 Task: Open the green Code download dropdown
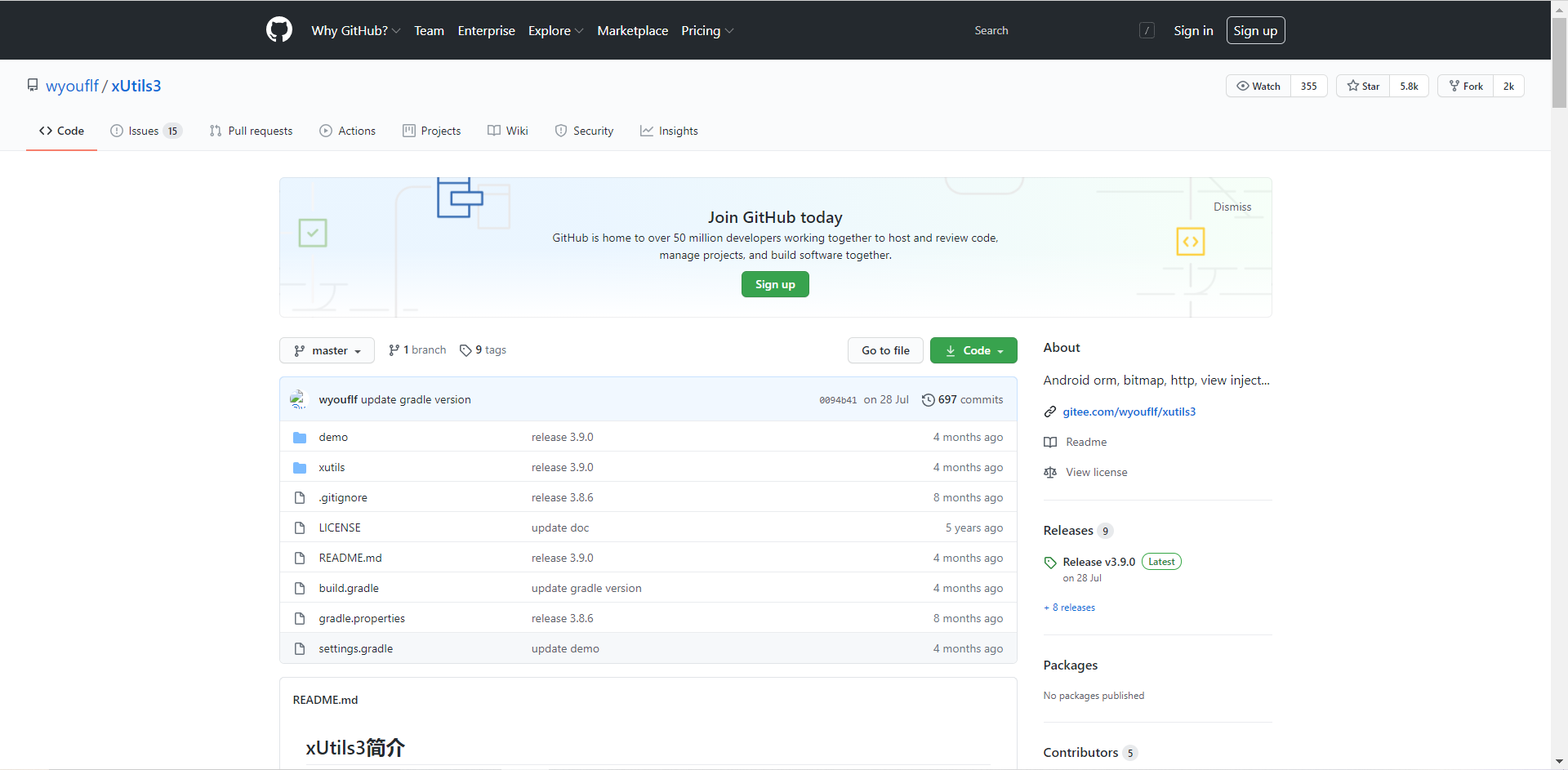click(973, 350)
